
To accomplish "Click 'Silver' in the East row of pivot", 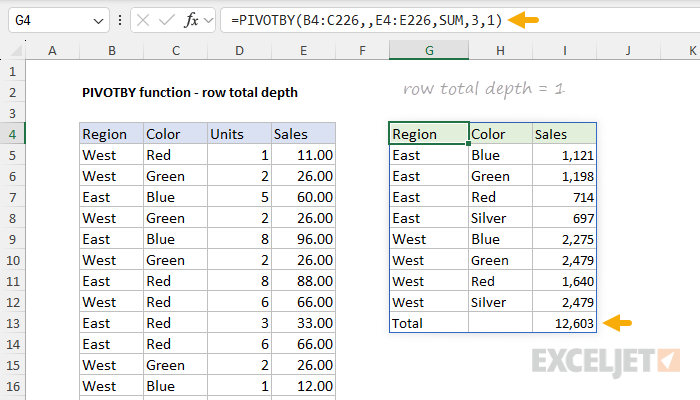I will click(x=500, y=218).
